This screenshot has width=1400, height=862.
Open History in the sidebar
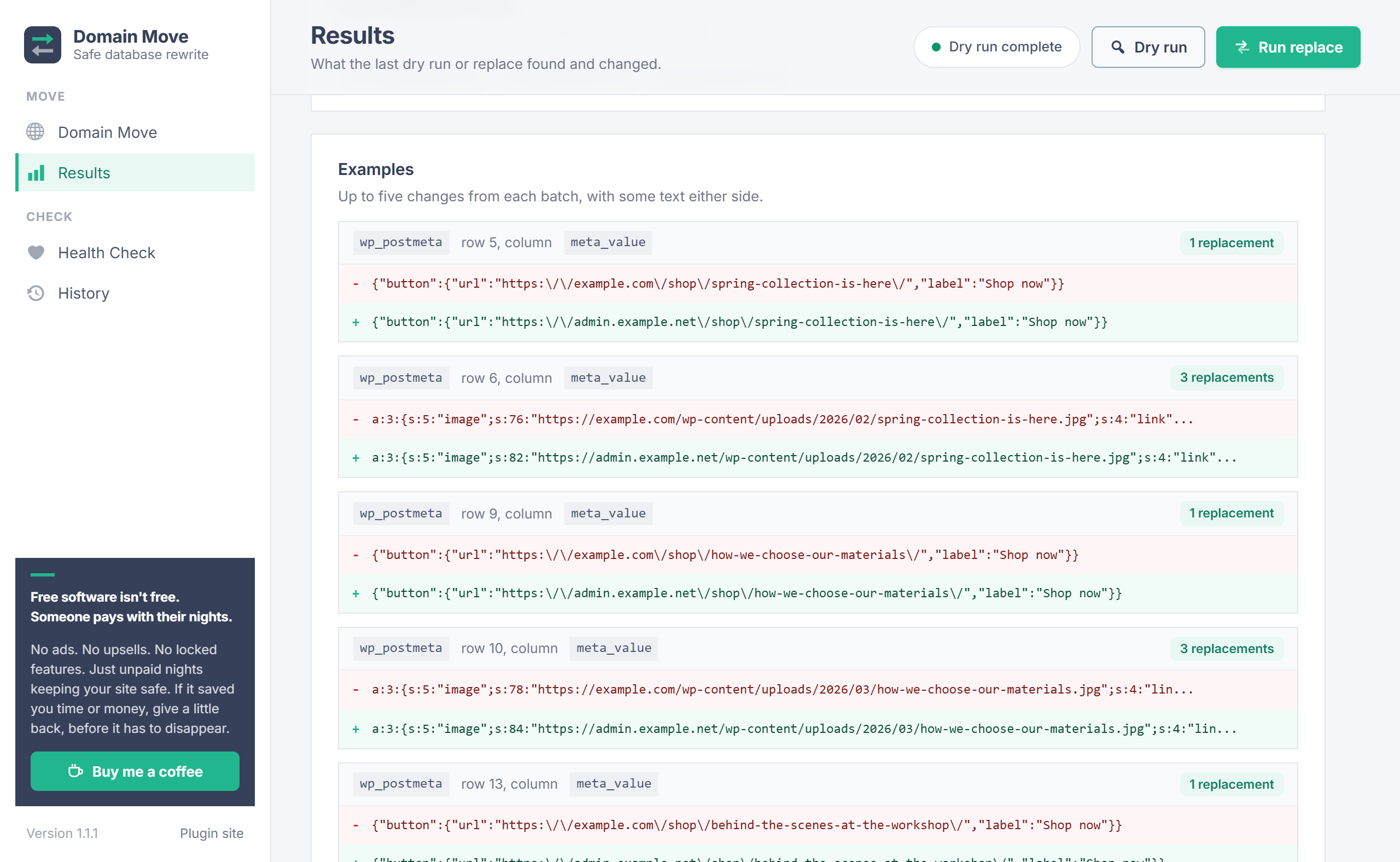pos(135,293)
